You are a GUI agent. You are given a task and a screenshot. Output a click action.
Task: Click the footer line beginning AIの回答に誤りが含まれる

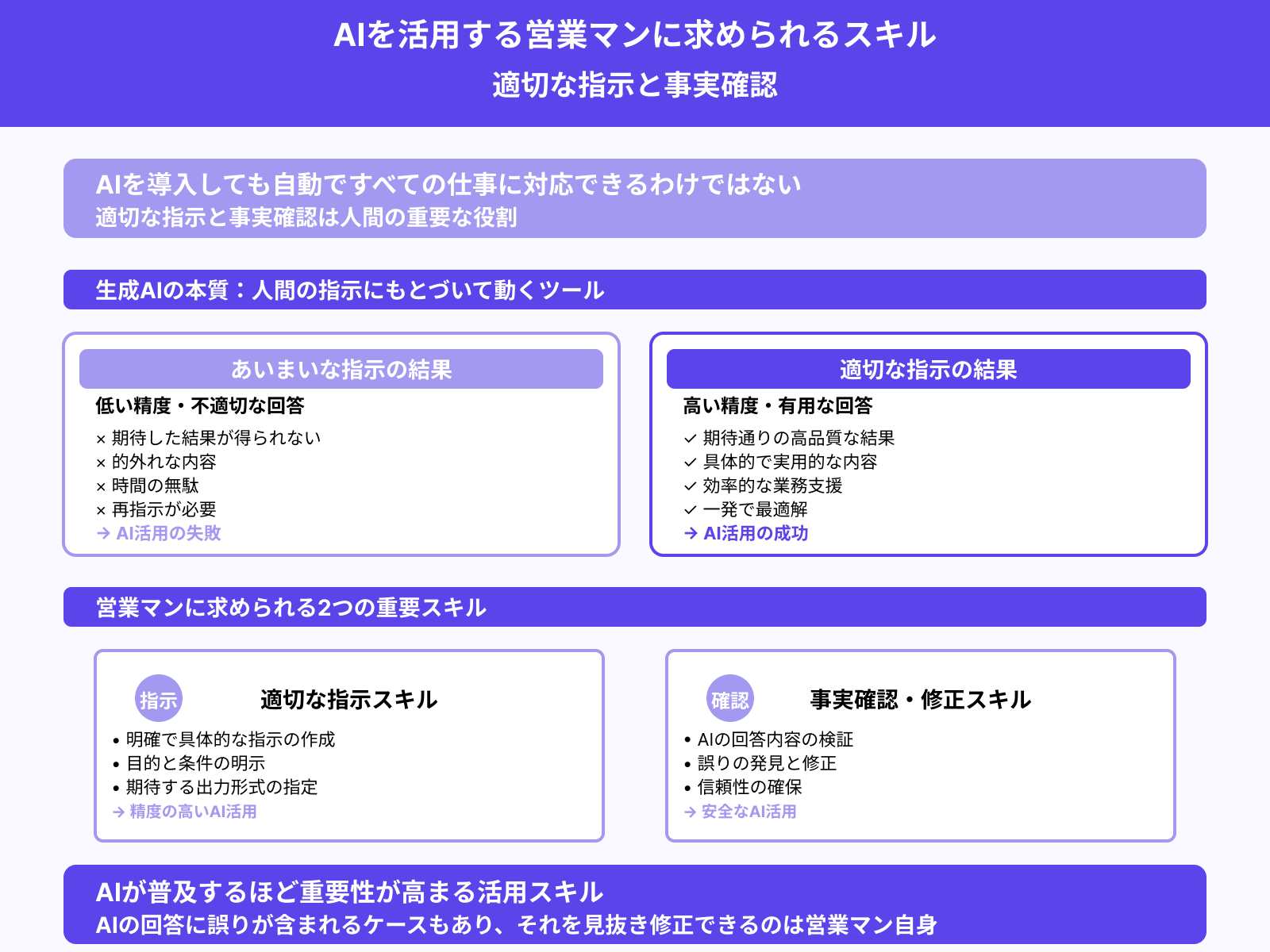coord(516,925)
